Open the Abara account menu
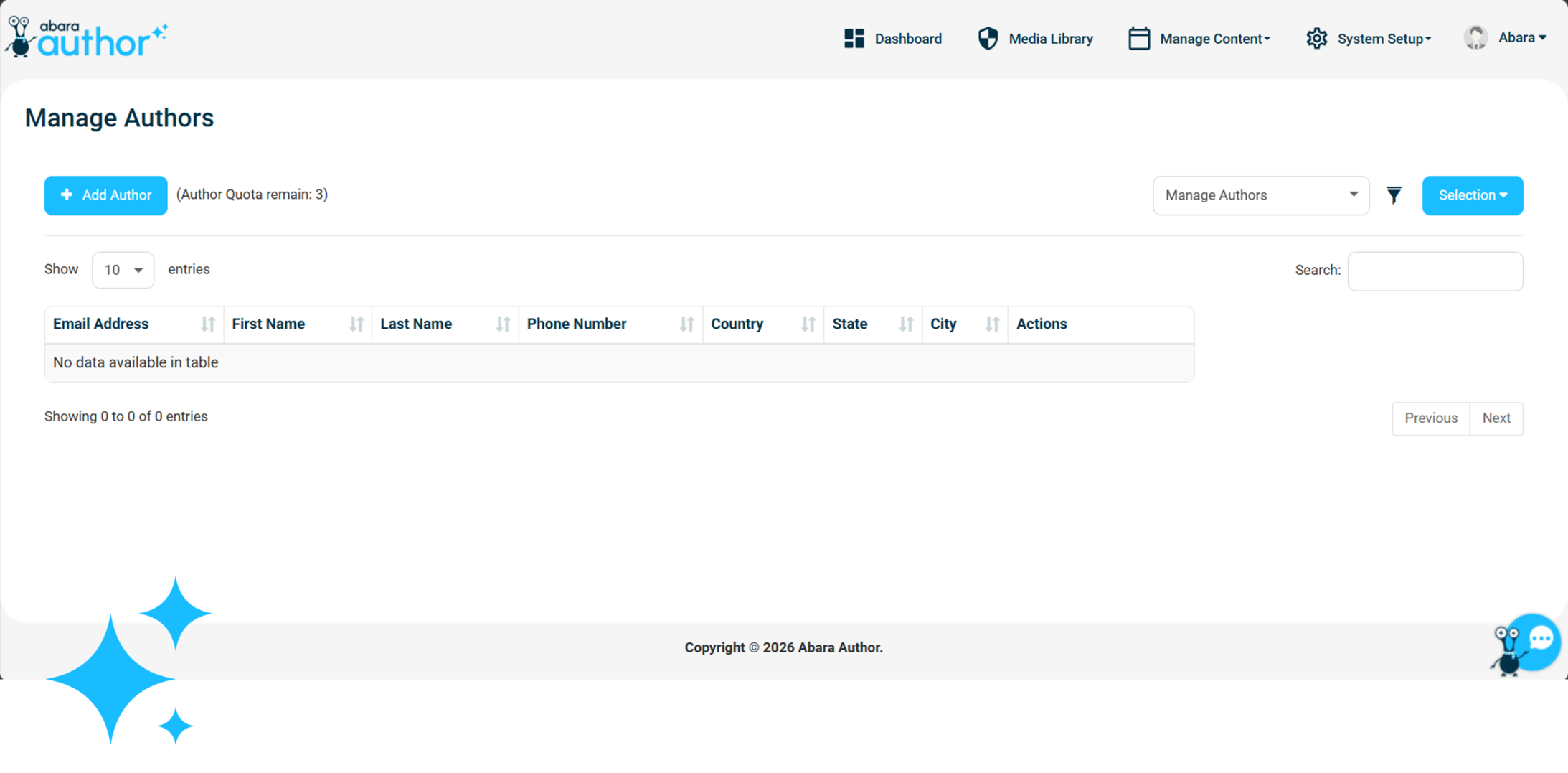This screenshot has width=1568, height=773. tap(1522, 37)
